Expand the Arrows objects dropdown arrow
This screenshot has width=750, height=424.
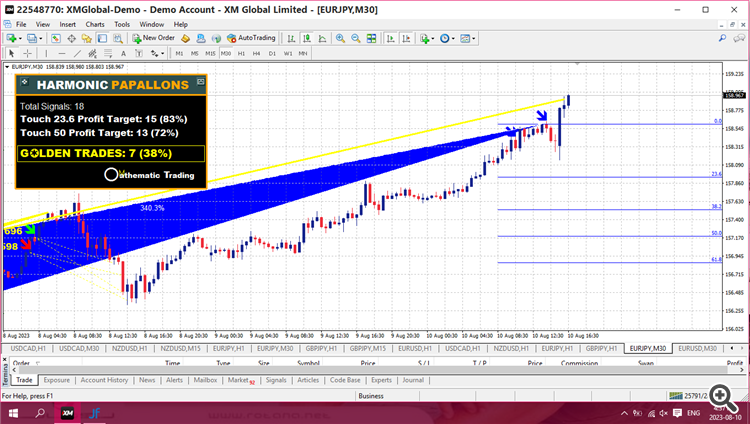pyautogui.click(x=163, y=54)
